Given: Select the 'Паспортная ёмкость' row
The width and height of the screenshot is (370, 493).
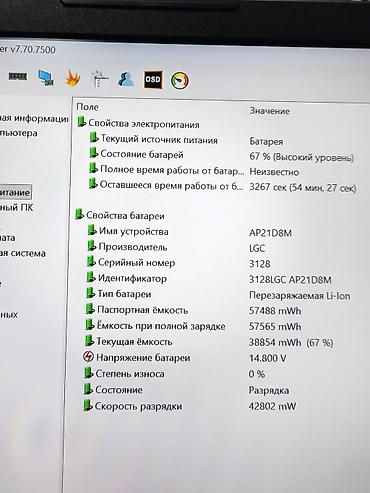Looking at the screenshot, I should tap(193, 310).
